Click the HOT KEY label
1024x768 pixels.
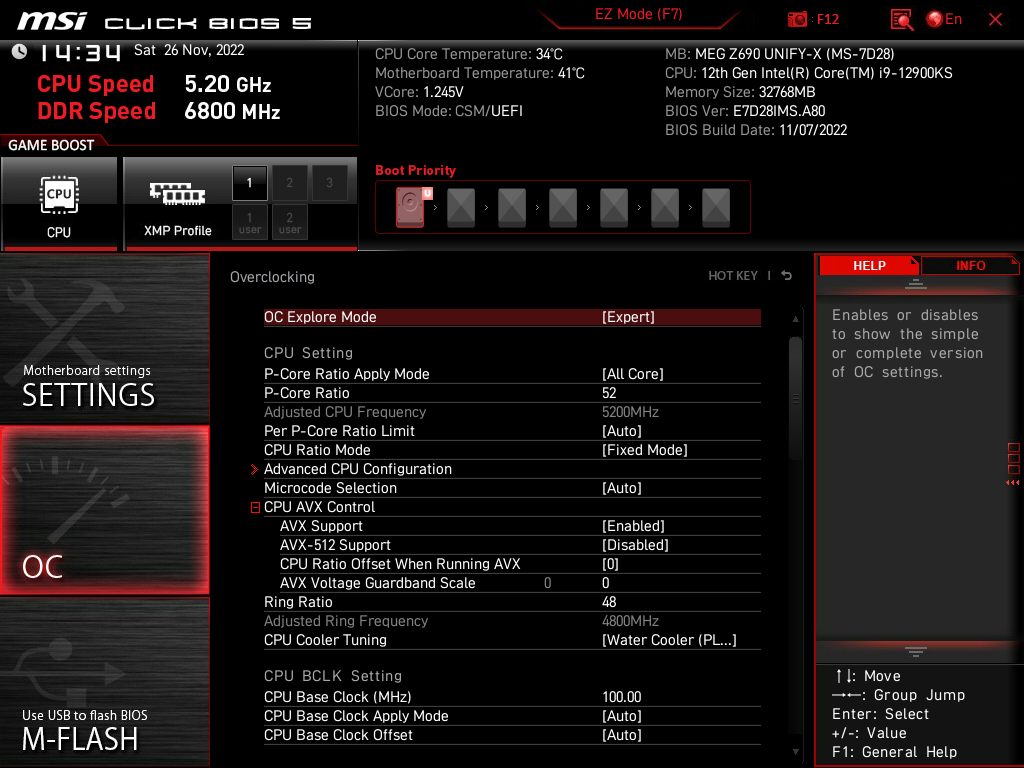(x=733, y=276)
